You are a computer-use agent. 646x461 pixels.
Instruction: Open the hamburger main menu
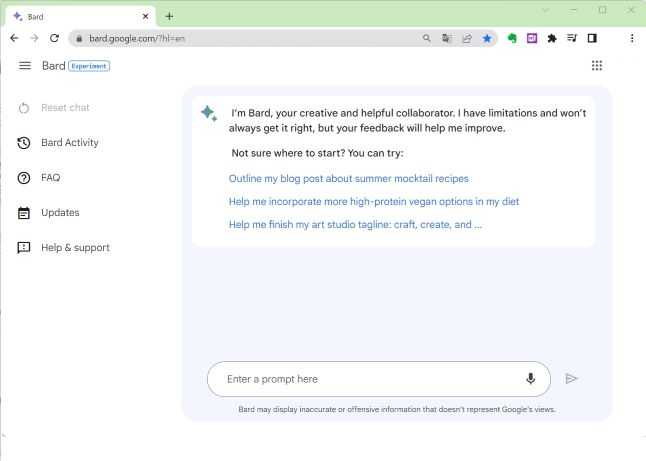click(25, 66)
